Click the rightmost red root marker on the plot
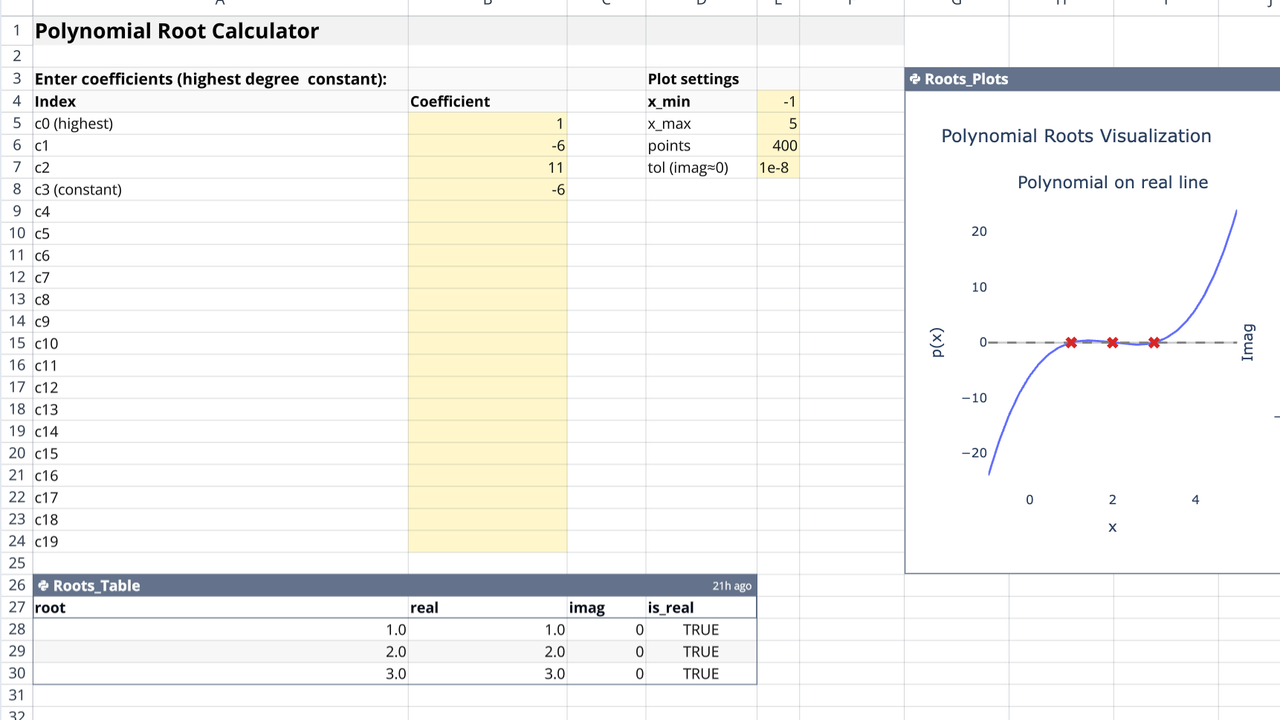1280x720 pixels. point(1154,342)
